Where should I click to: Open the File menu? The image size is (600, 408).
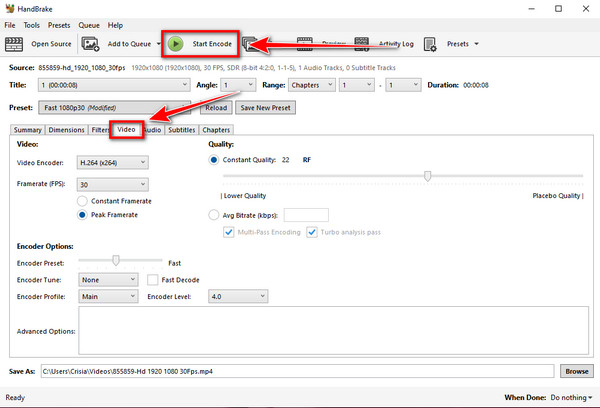click(x=10, y=25)
